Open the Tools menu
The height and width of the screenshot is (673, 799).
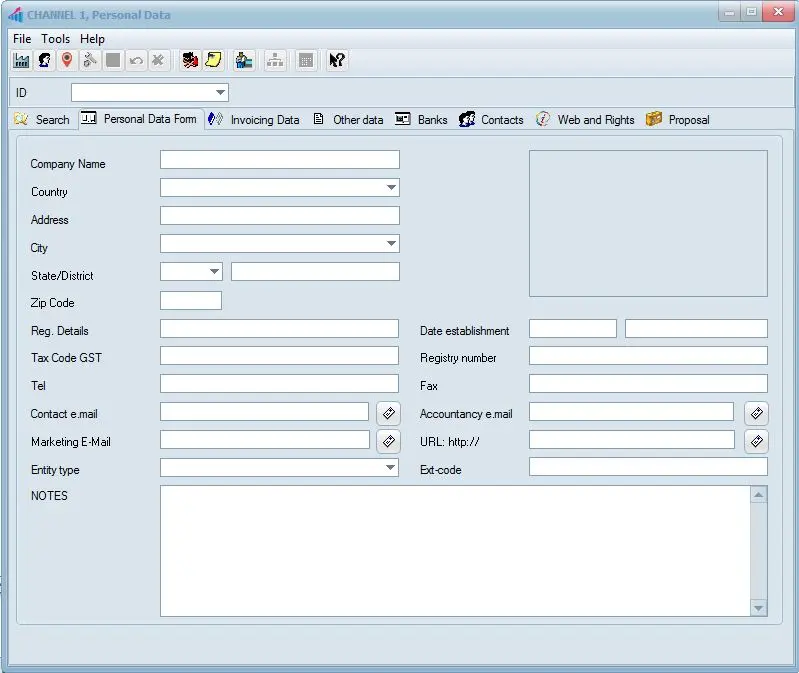click(x=56, y=39)
